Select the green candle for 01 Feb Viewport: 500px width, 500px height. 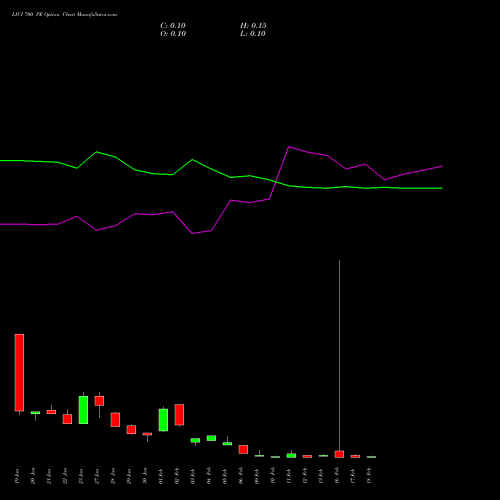tap(163, 420)
